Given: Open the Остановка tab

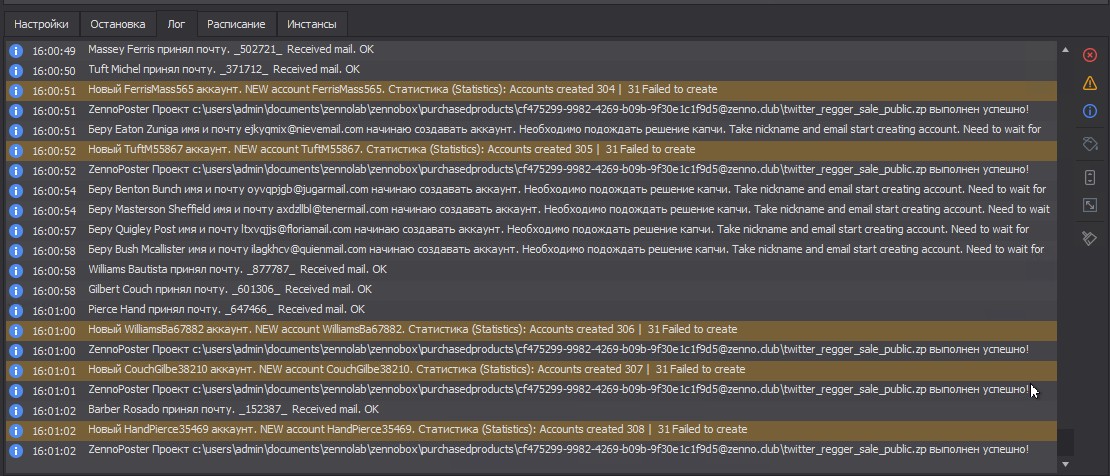Looking at the screenshot, I should pyautogui.click(x=118, y=24).
